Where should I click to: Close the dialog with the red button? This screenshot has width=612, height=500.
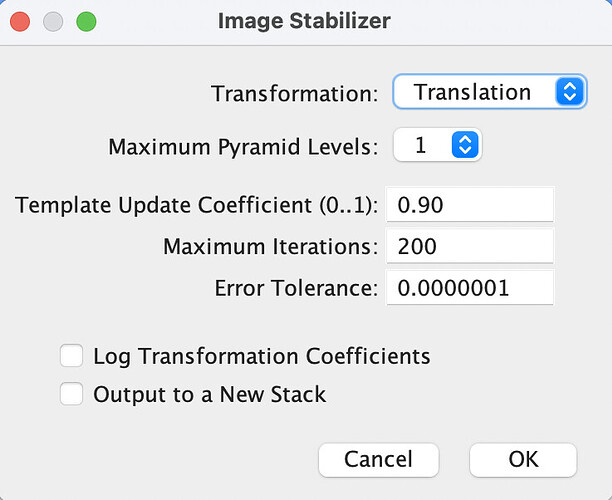tap(20, 20)
